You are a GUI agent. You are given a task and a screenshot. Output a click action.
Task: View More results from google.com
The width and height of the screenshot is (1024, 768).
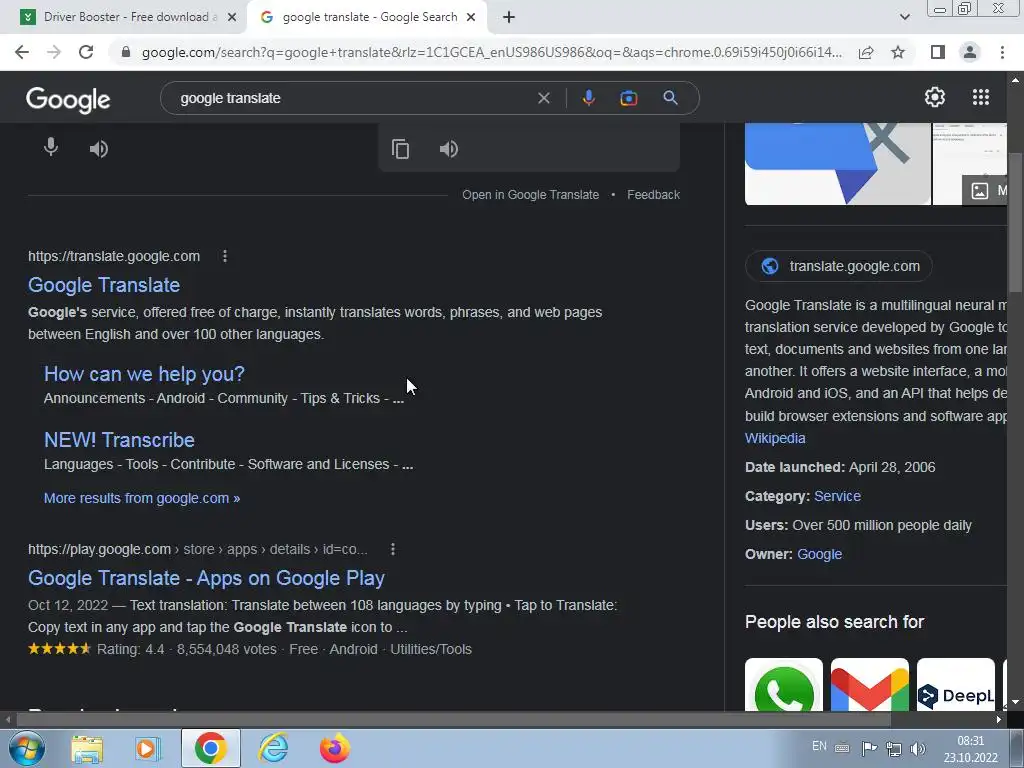pyautogui.click(x=142, y=498)
